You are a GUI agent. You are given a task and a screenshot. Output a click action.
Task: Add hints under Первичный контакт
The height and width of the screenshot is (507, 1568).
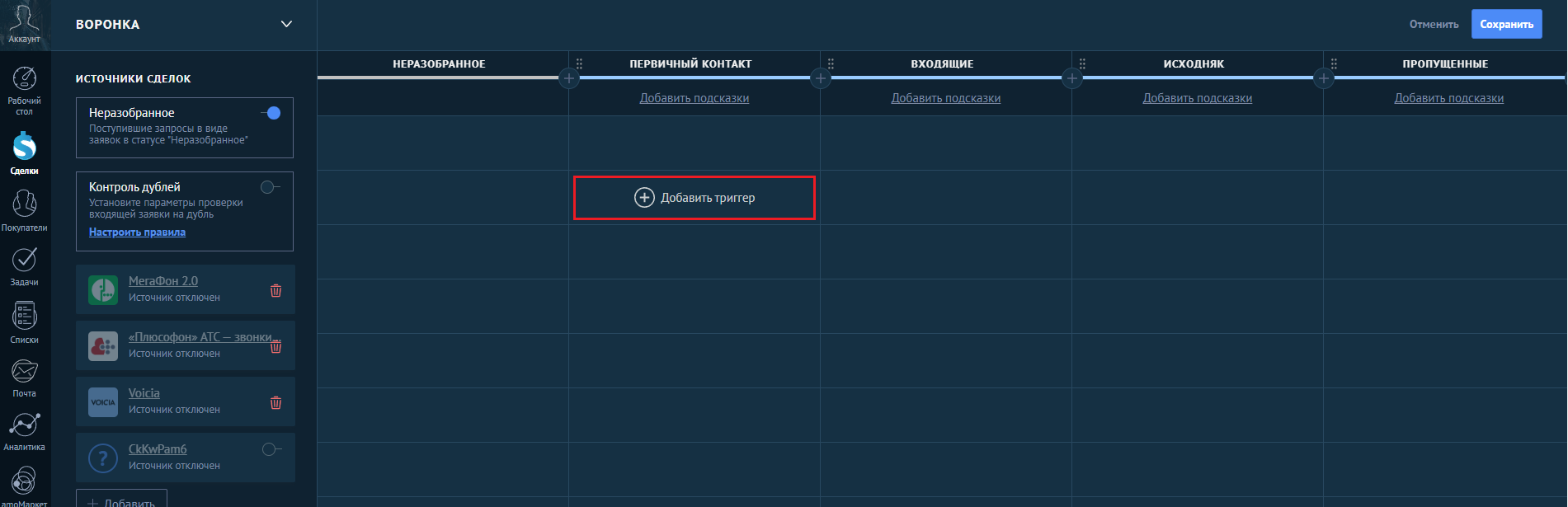pyautogui.click(x=695, y=98)
